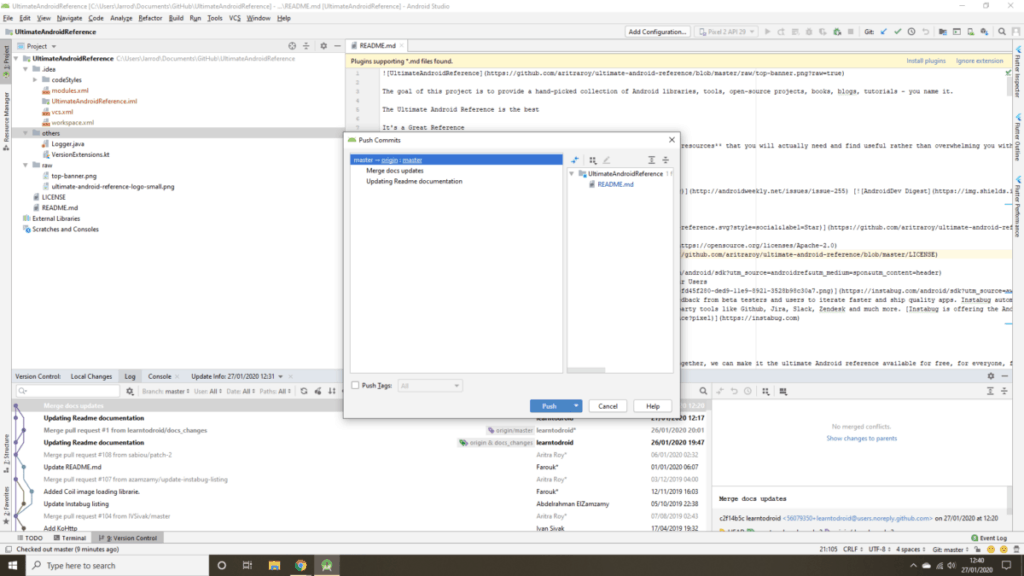Switch to Local Changes tab

point(91,376)
